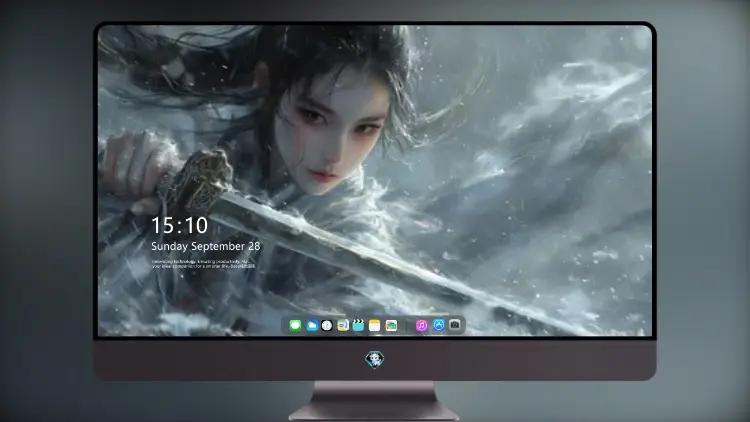Image resolution: width=750 pixels, height=422 pixels.
Task: Open the yellow-blue chat icon after Clock
Action: [x=343, y=325]
